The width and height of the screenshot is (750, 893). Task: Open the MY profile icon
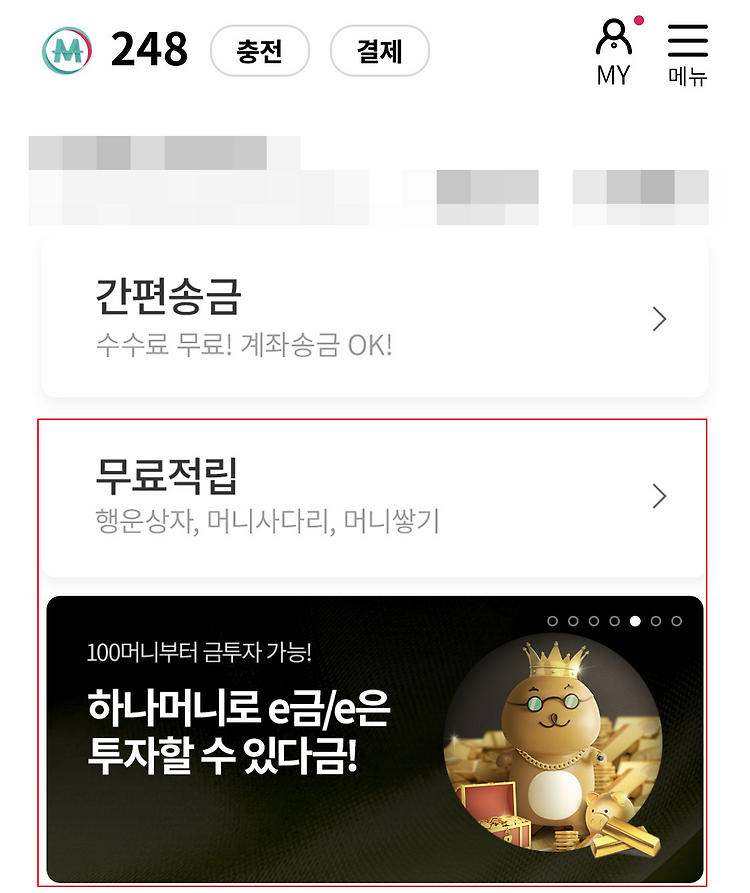[616, 51]
